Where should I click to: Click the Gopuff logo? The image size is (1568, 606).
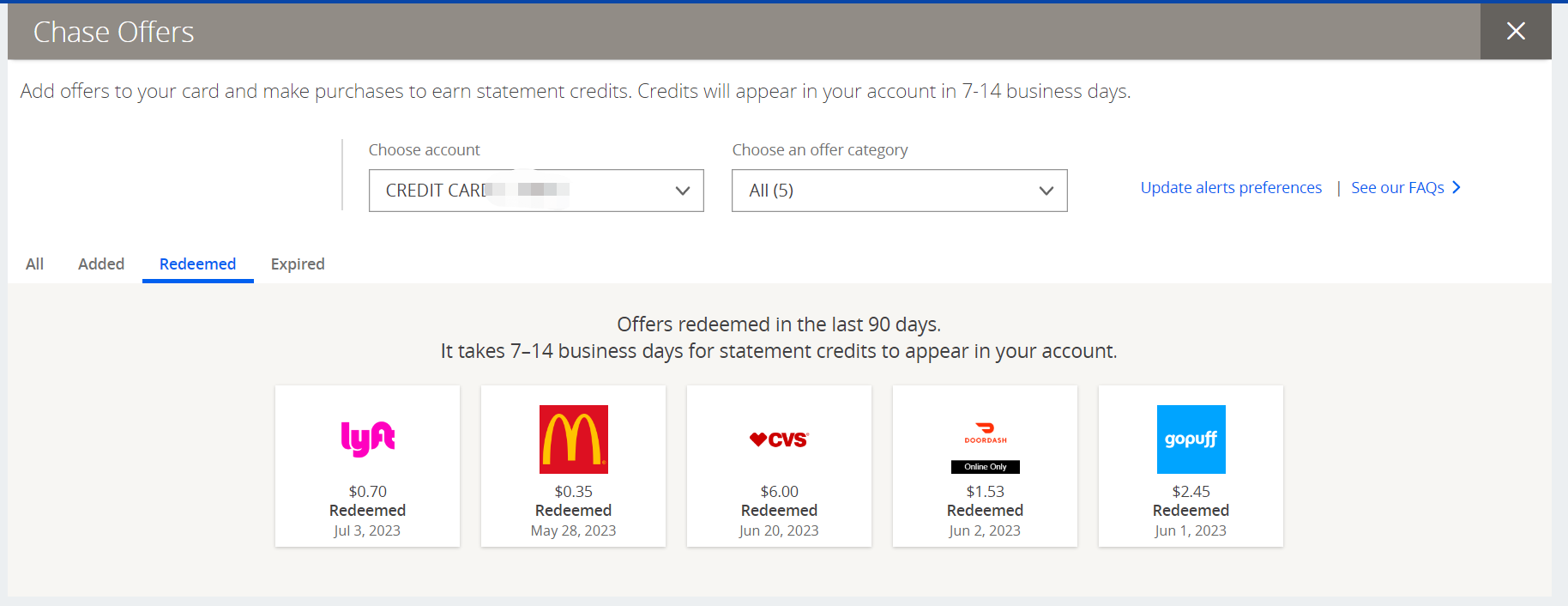click(1191, 439)
